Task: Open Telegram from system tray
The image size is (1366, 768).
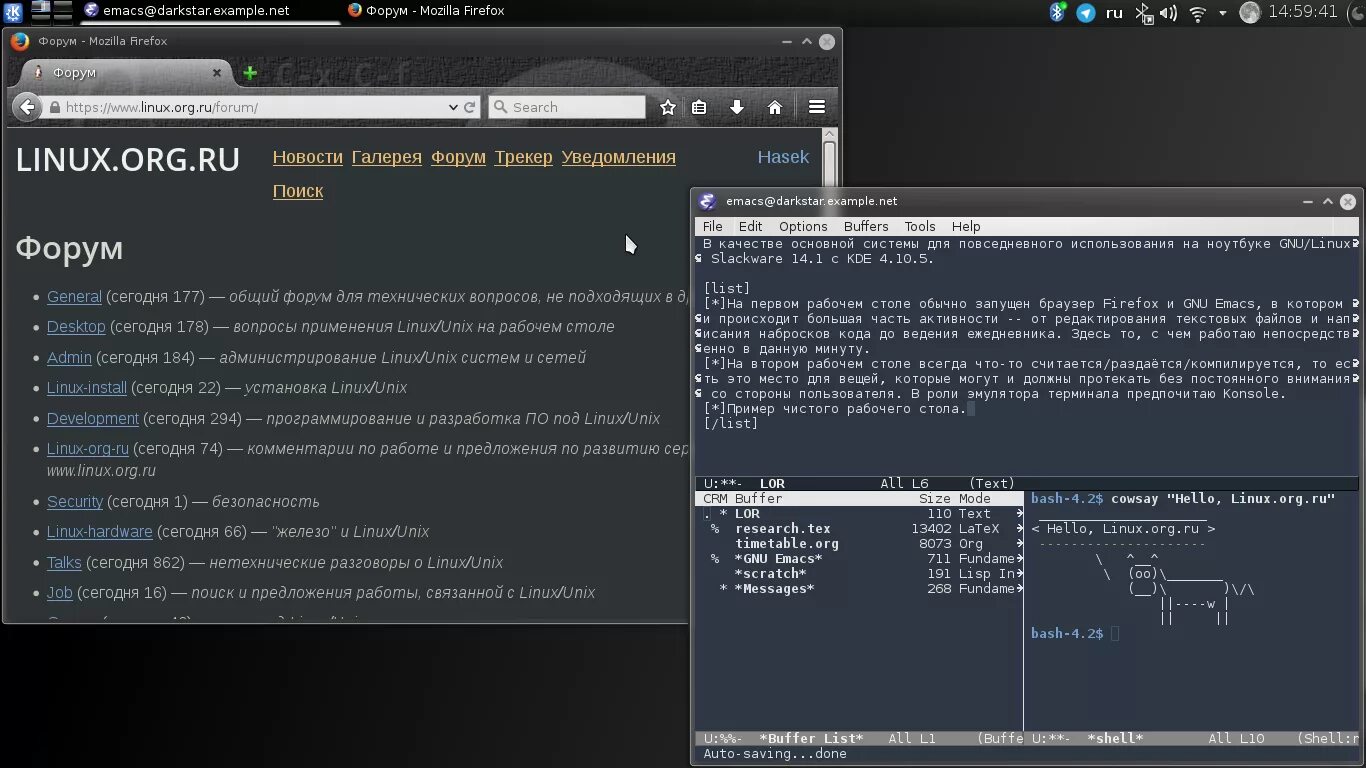Action: pyautogui.click(x=1085, y=13)
